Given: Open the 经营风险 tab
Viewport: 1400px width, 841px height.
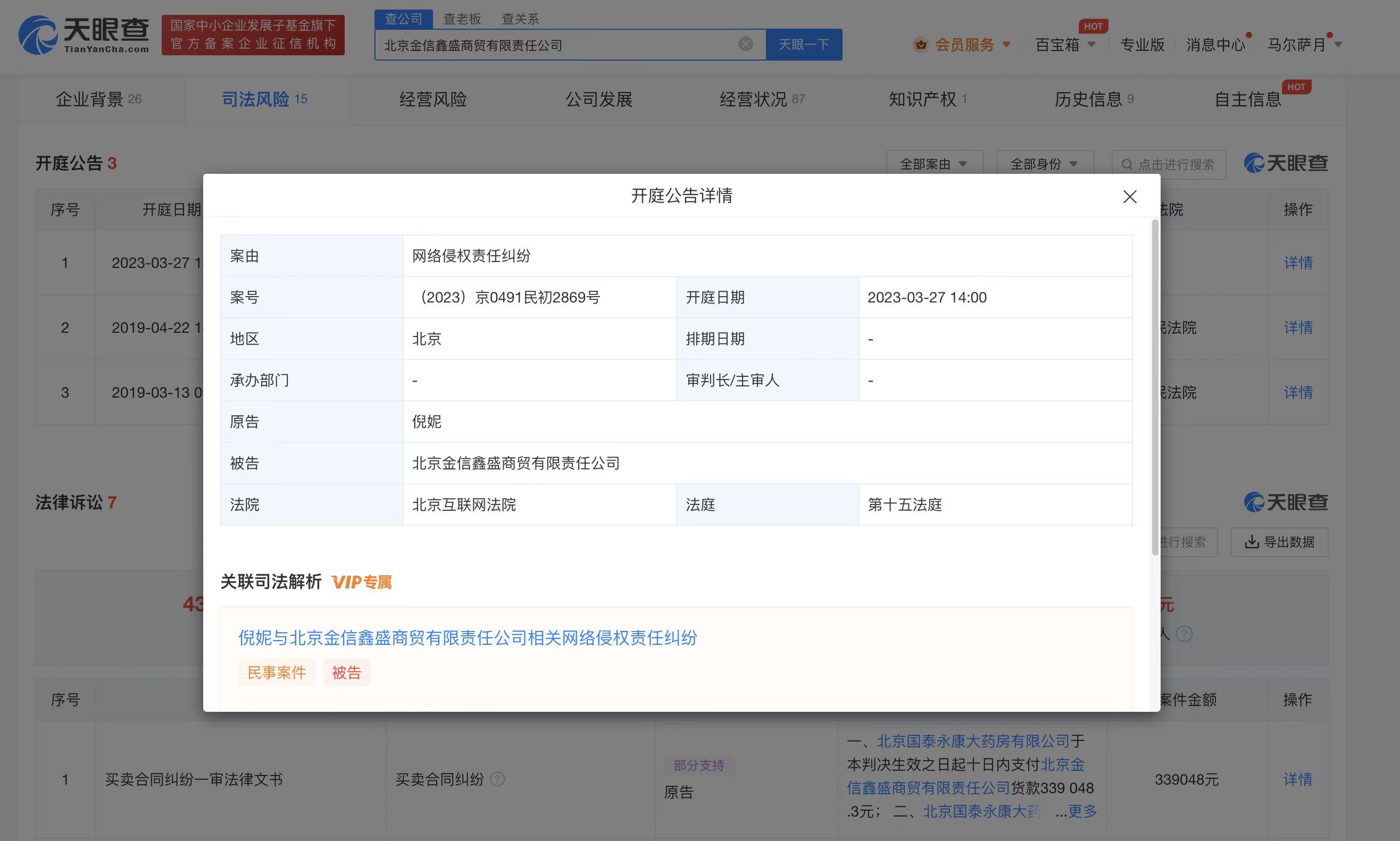Looking at the screenshot, I should coord(432,100).
